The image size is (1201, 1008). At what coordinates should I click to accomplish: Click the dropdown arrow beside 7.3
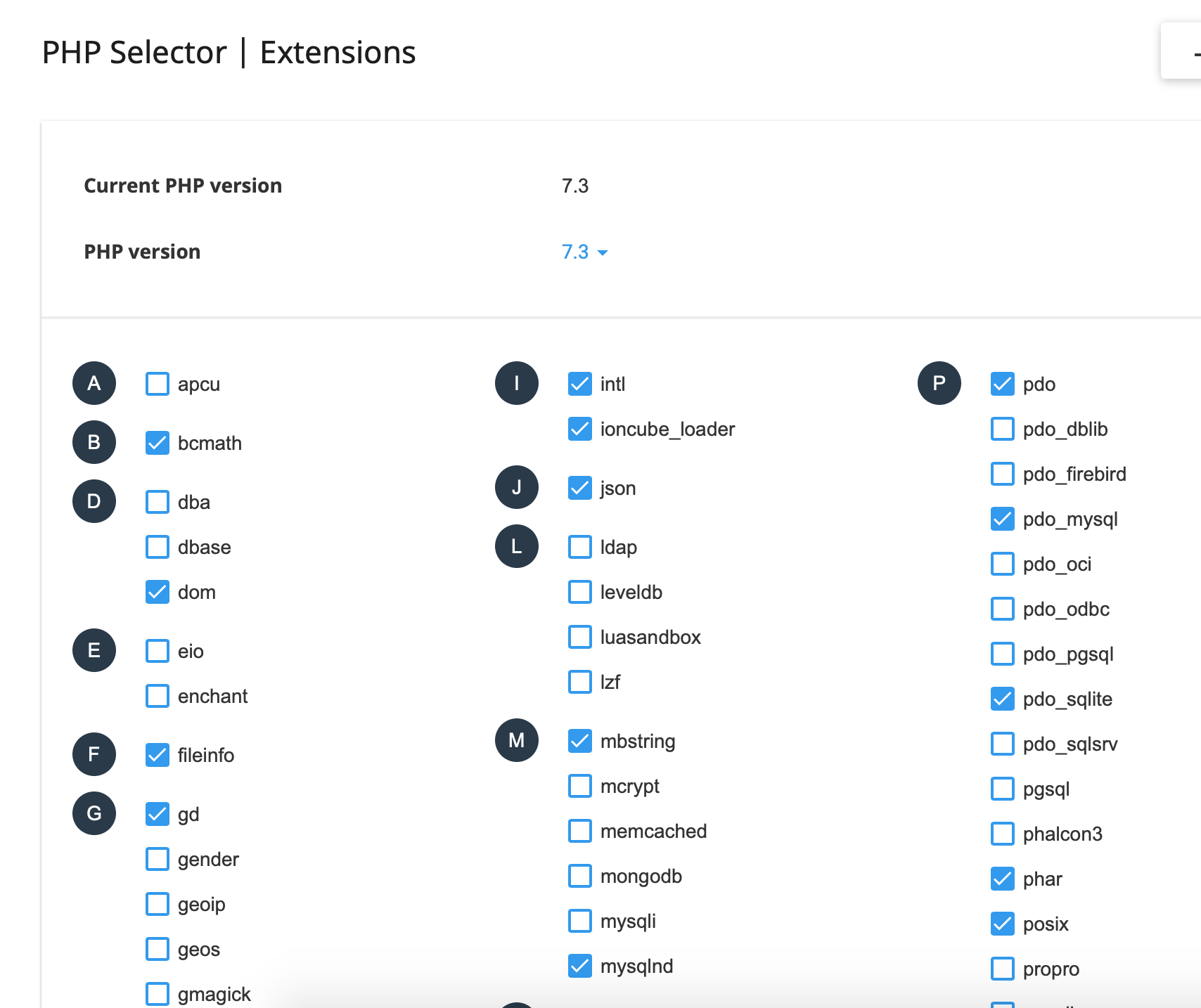click(603, 252)
